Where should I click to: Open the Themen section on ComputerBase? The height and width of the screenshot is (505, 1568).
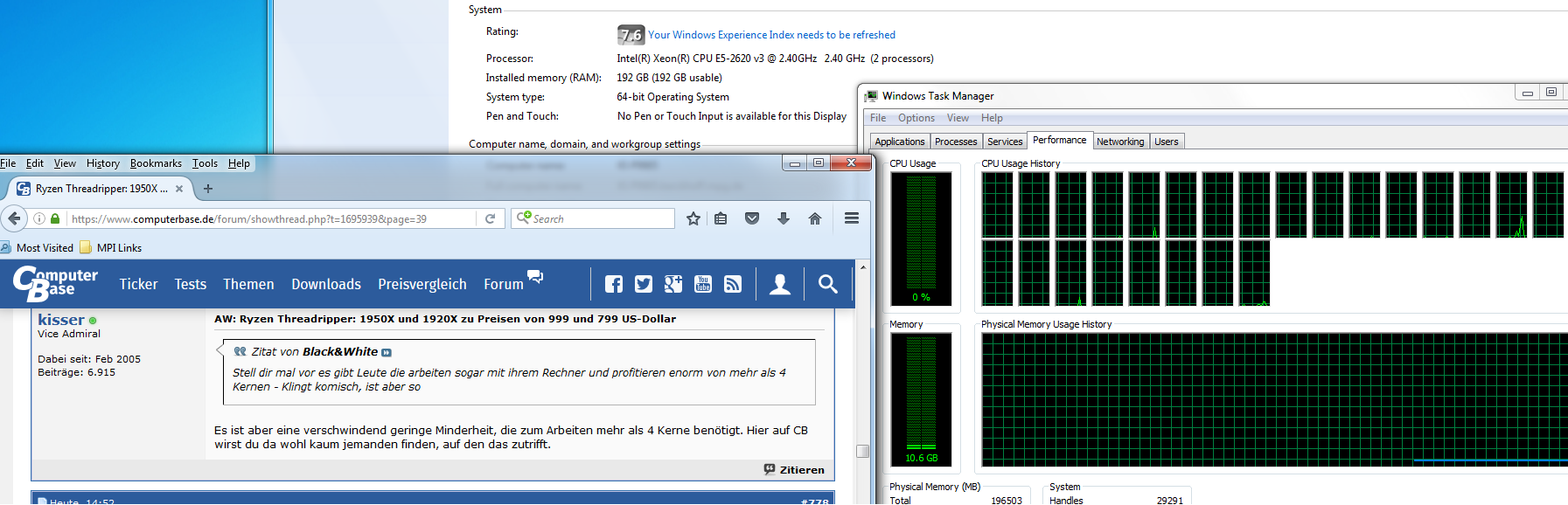click(x=248, y=284)
